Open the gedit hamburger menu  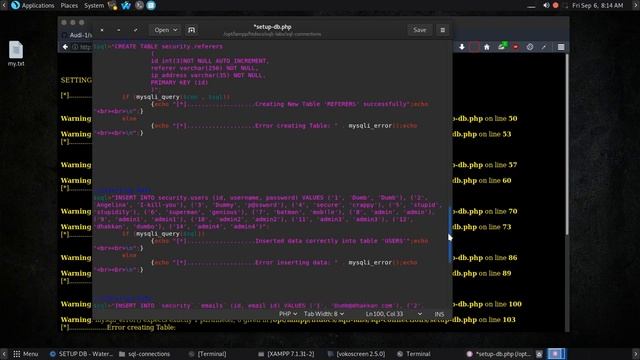(x=442, y=30)
